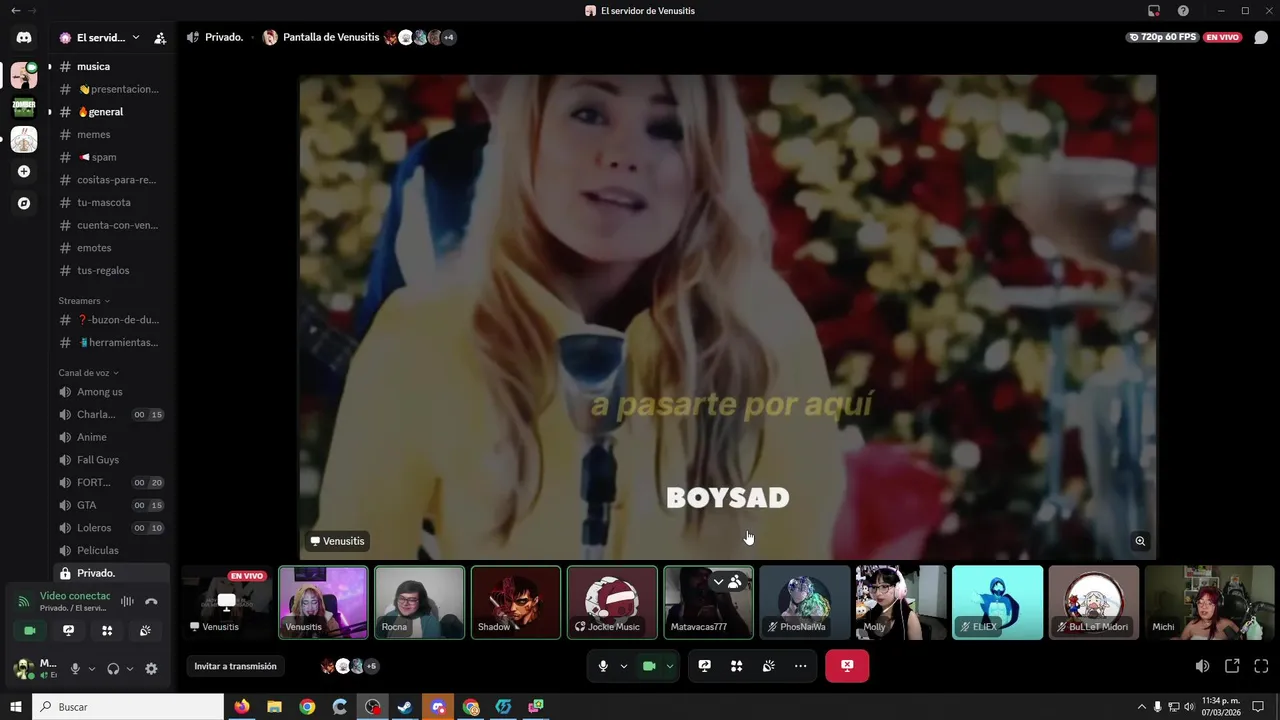Open the ZOMBER server icon

click(x=24, y=107)
